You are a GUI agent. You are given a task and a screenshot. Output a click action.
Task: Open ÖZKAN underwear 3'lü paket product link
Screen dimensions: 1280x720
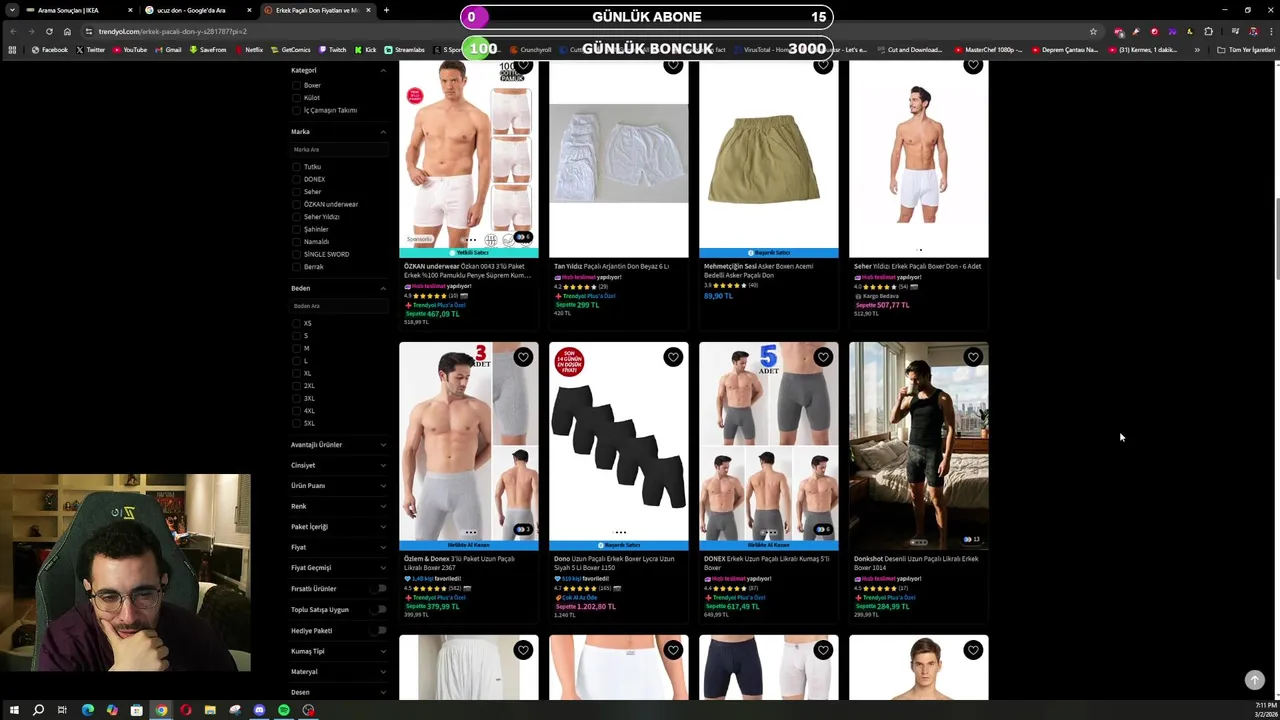tap(468, 270)
